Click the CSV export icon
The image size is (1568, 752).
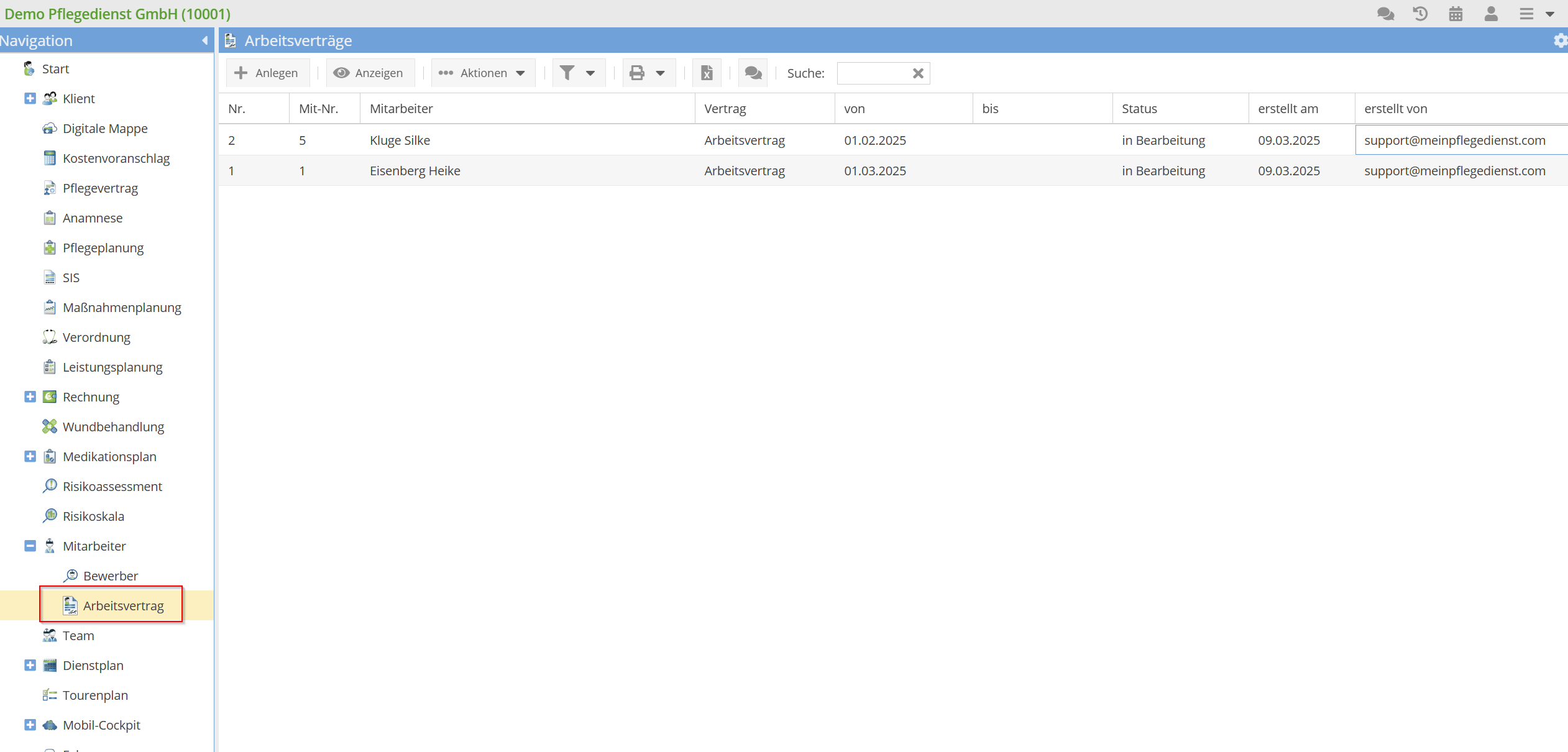click(707, 72)
